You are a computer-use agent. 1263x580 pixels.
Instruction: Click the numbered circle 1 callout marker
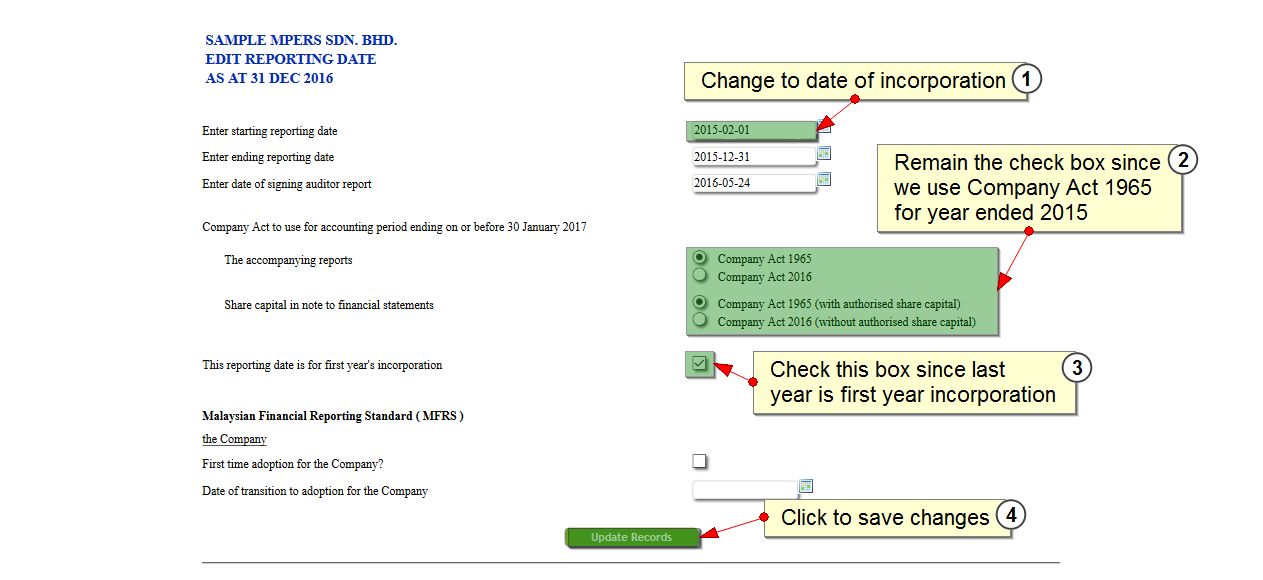(1027, 79)
